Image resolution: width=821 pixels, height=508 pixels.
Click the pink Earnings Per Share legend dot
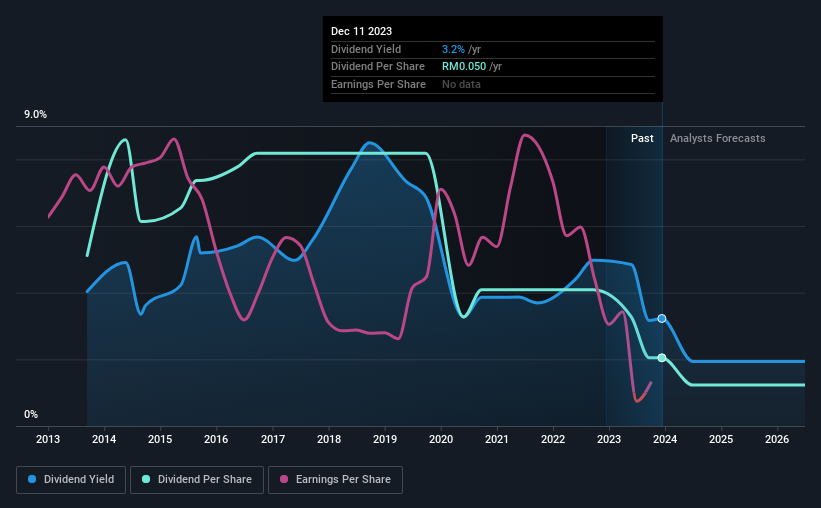click(x=284, y=479)
